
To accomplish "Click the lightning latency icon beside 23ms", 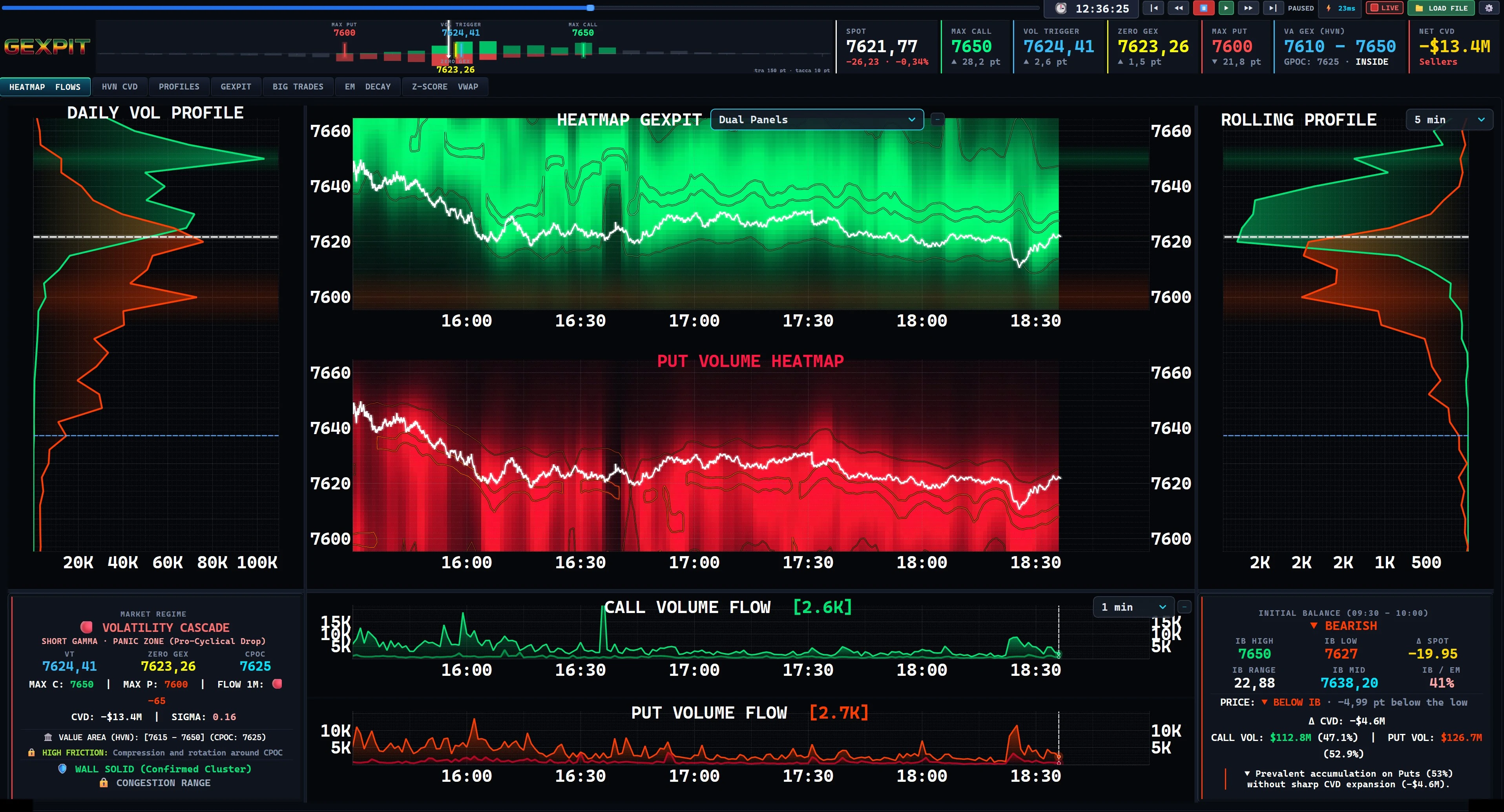I will click(x=1329, y=8).
